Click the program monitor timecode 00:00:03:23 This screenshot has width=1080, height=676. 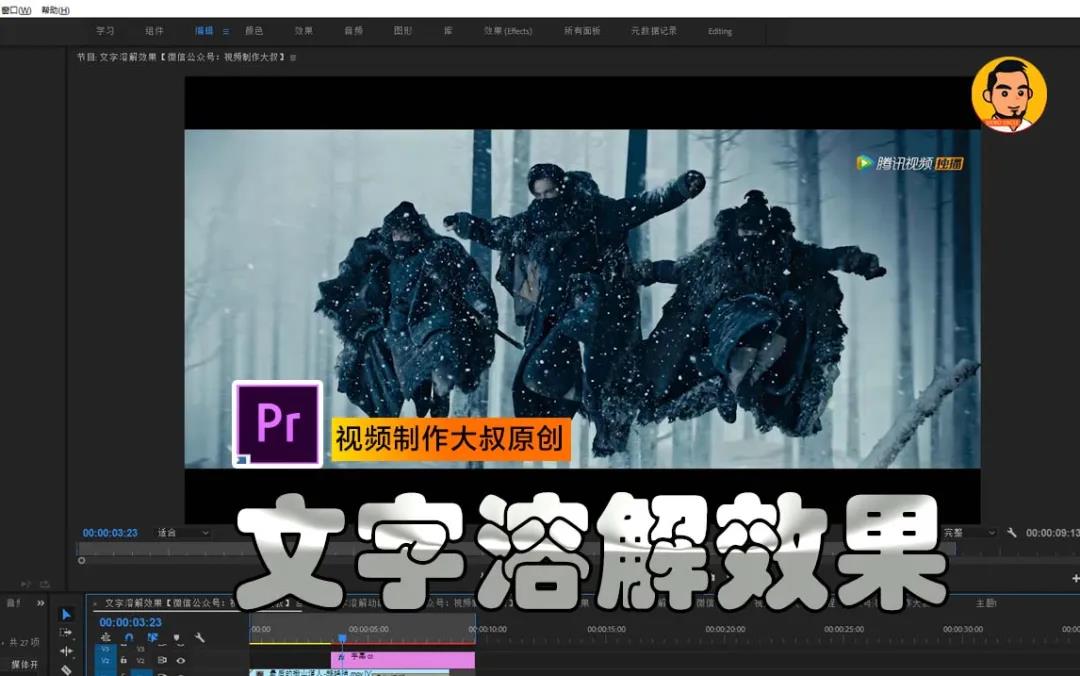click(x=110, y=533)
